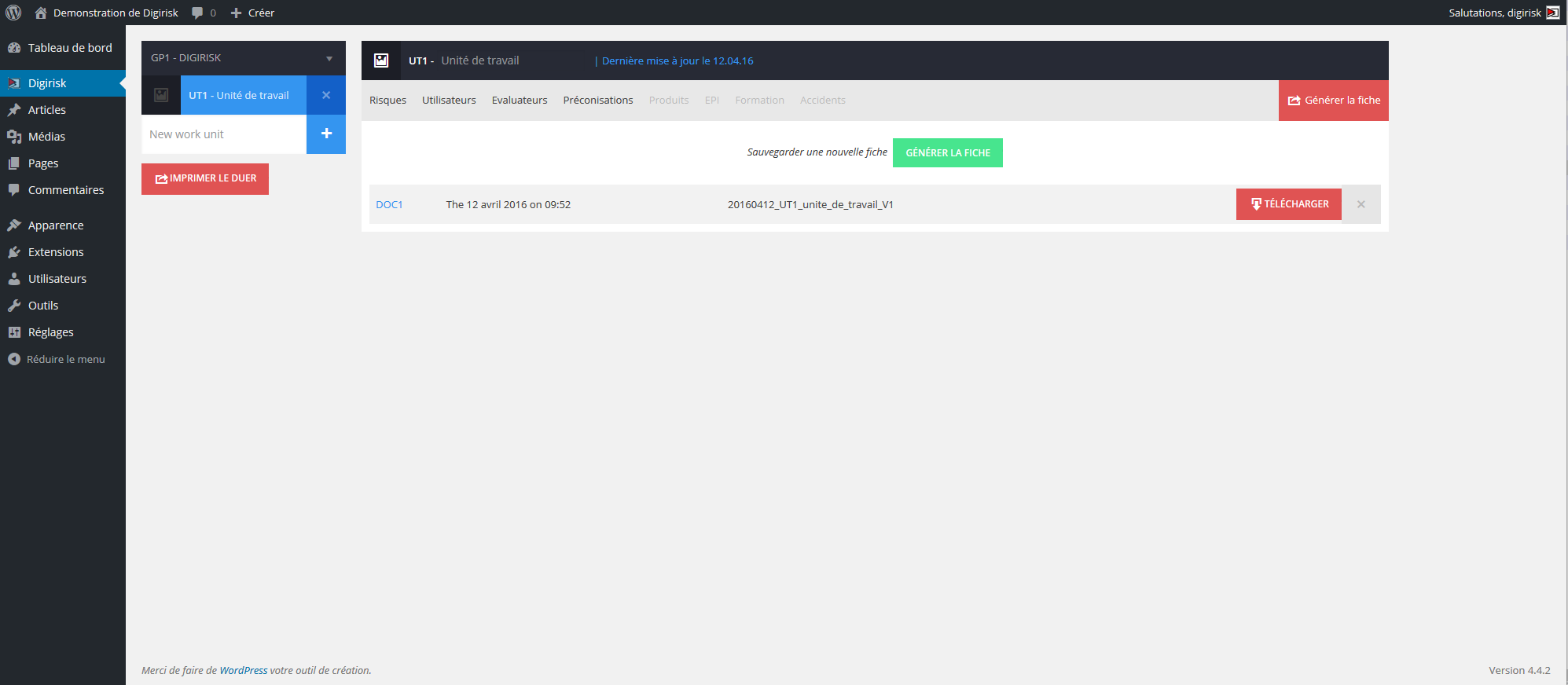Open the Préconisations tab
Screen dimensions: 1568x685
coord(598,101)
